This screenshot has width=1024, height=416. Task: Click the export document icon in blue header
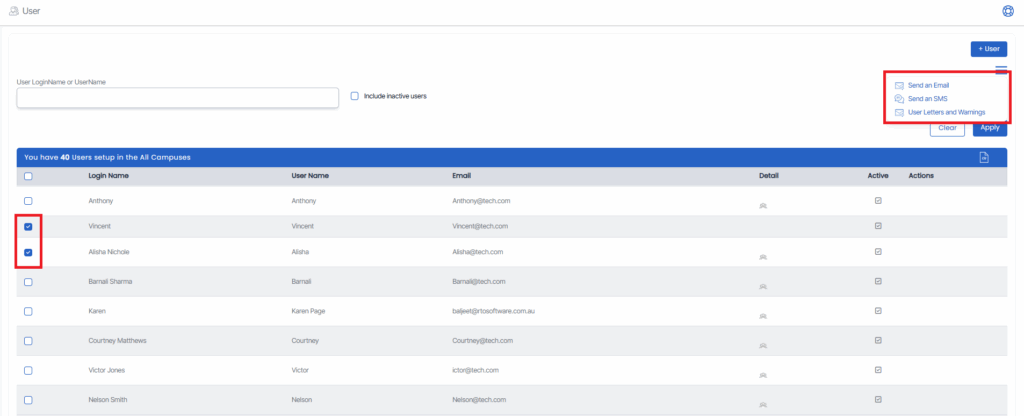coord(984,158)
